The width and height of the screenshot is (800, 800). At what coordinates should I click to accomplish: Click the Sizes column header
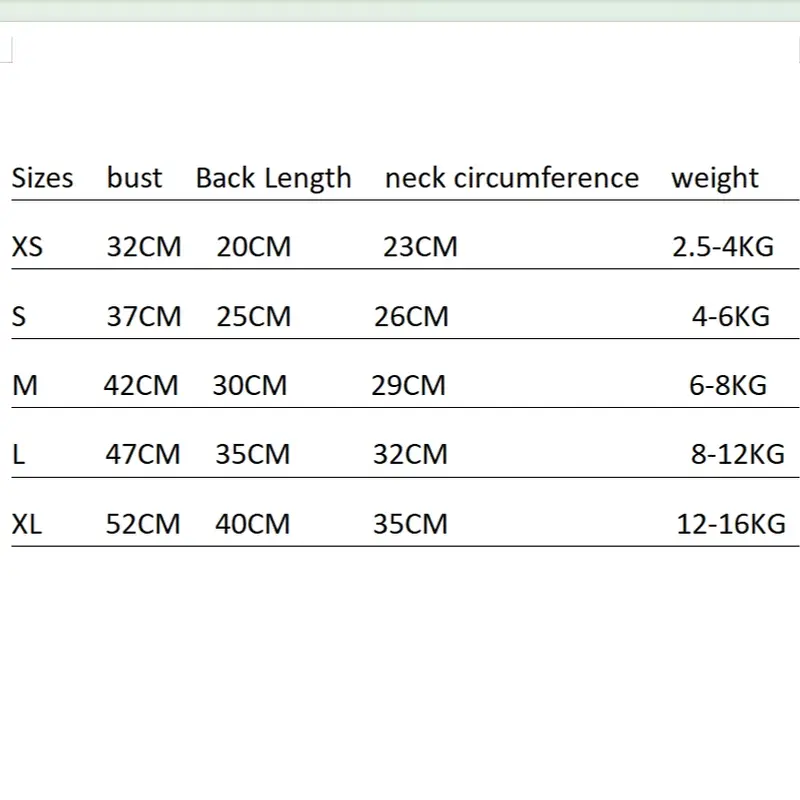click(x=42, y=178)
